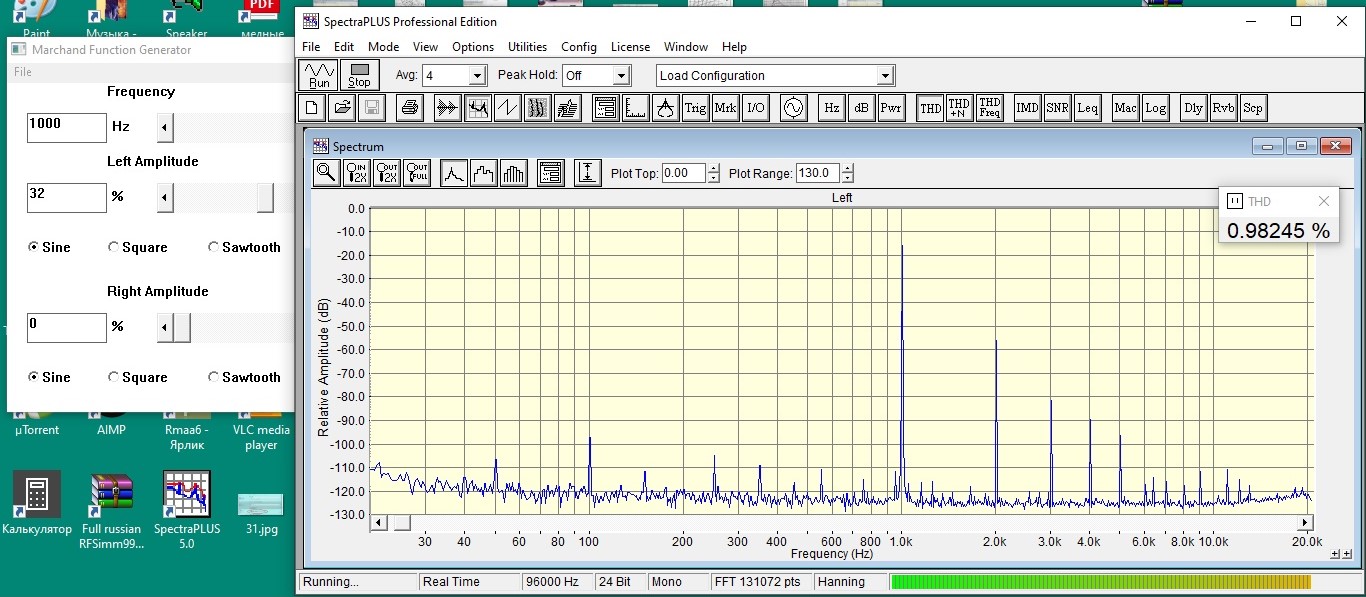Expand the Peak Hold dropdown

point(622,75)
